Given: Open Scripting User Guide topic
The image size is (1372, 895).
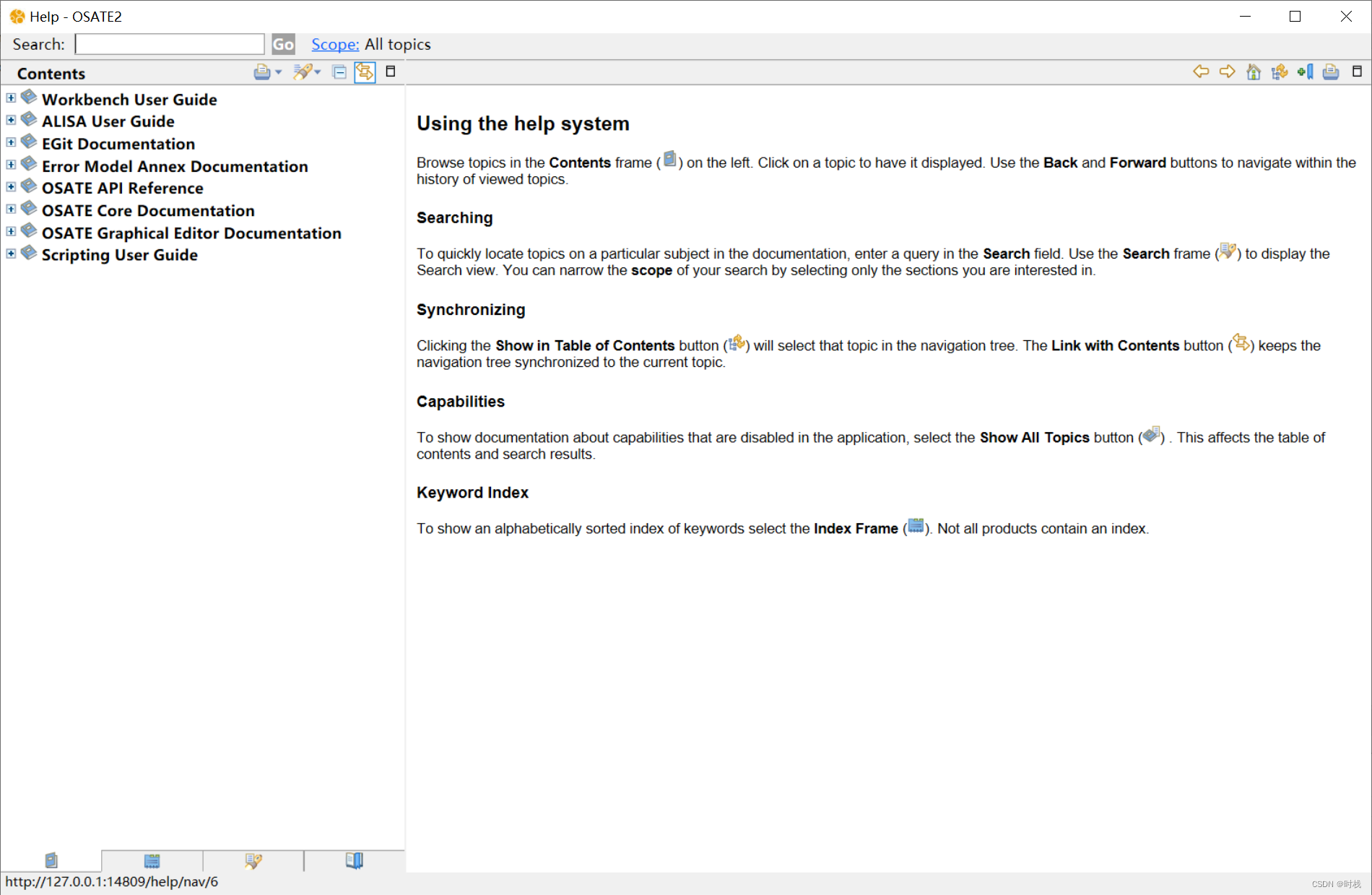Looking at the screenshot, I should [x=120, y=255].
